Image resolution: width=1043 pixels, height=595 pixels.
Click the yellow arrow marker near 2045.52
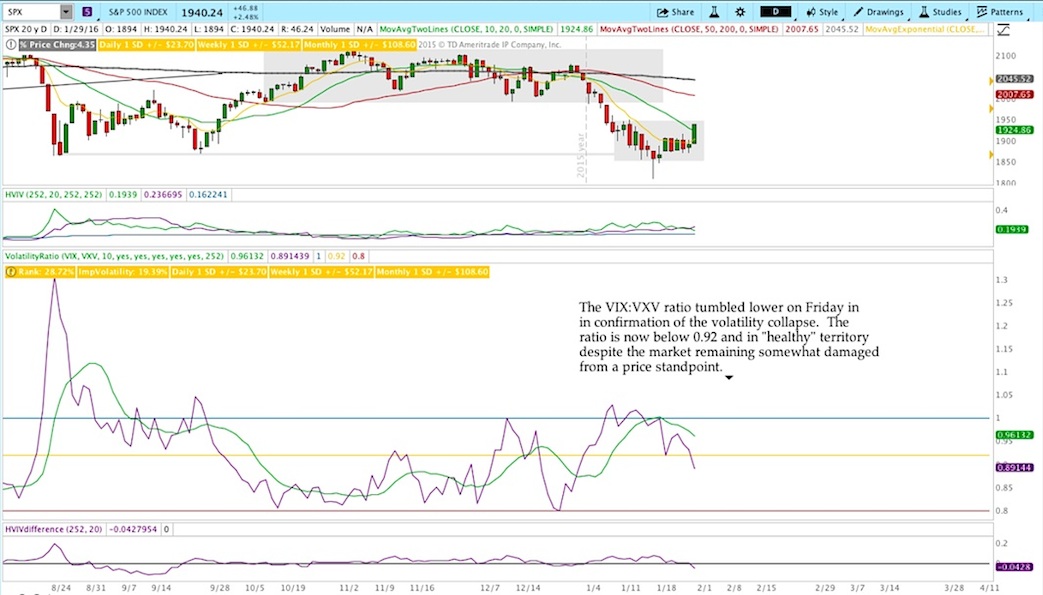click(x=991, y=81)
